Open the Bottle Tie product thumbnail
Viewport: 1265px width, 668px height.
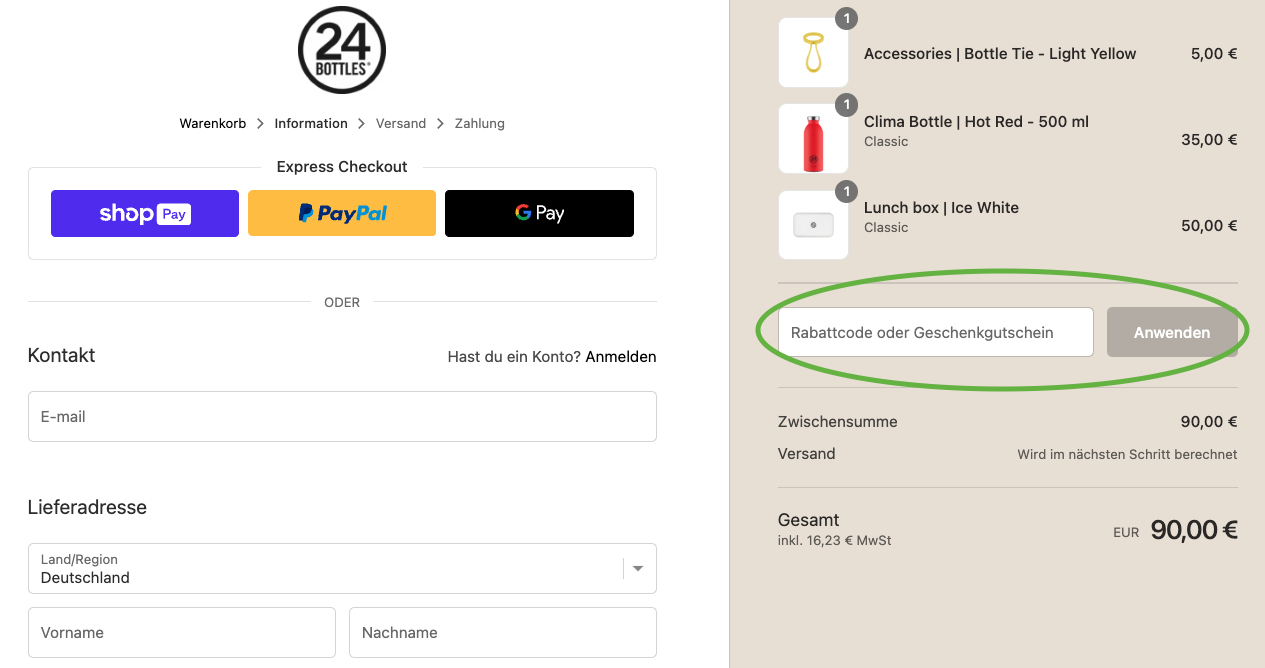pyautogui.click(x=813, y=53)
